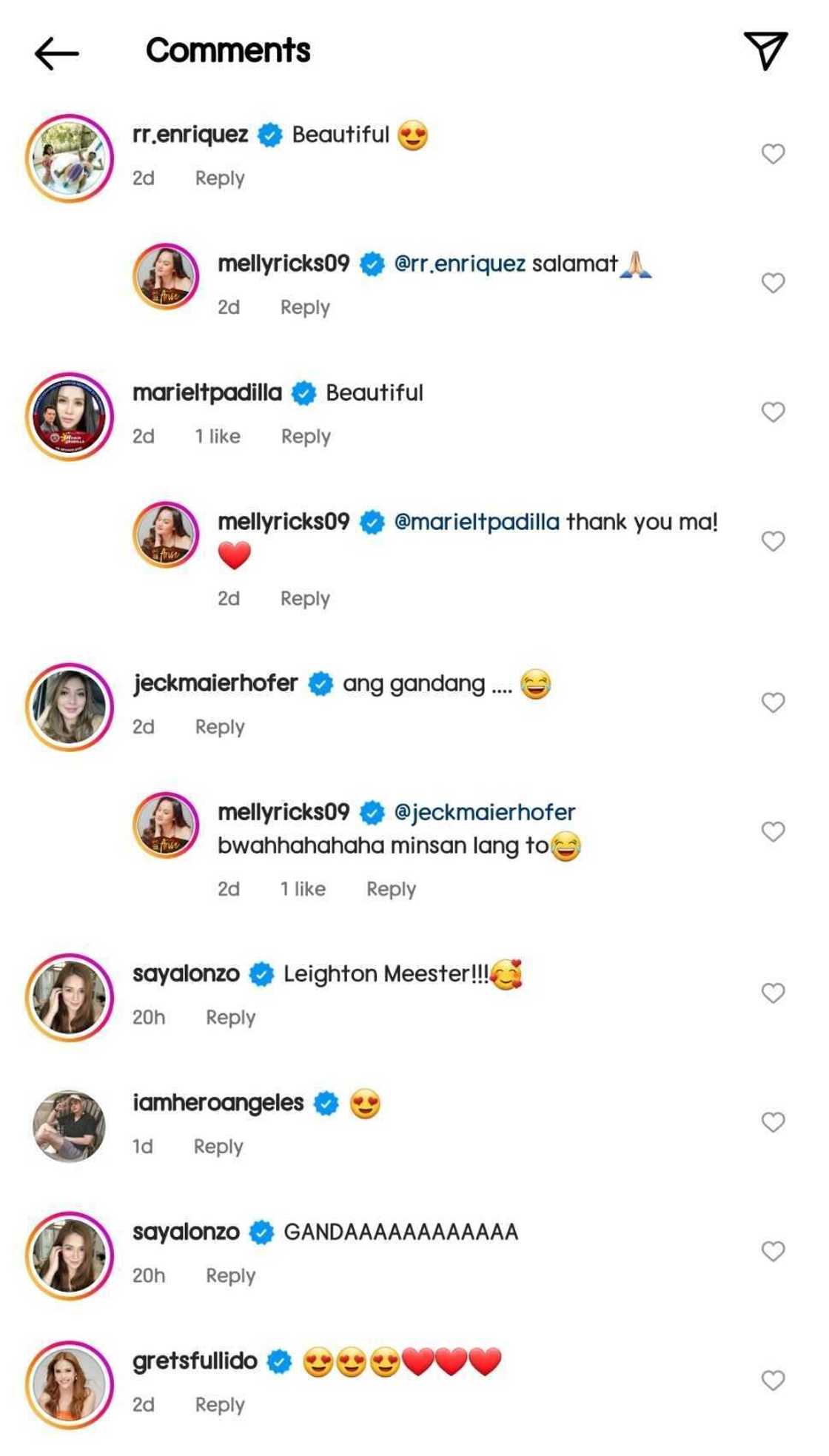View who liked jeckmaierhofer's comment via 1 like
This screenshot has height=1456, width=829.
point(303,888)
